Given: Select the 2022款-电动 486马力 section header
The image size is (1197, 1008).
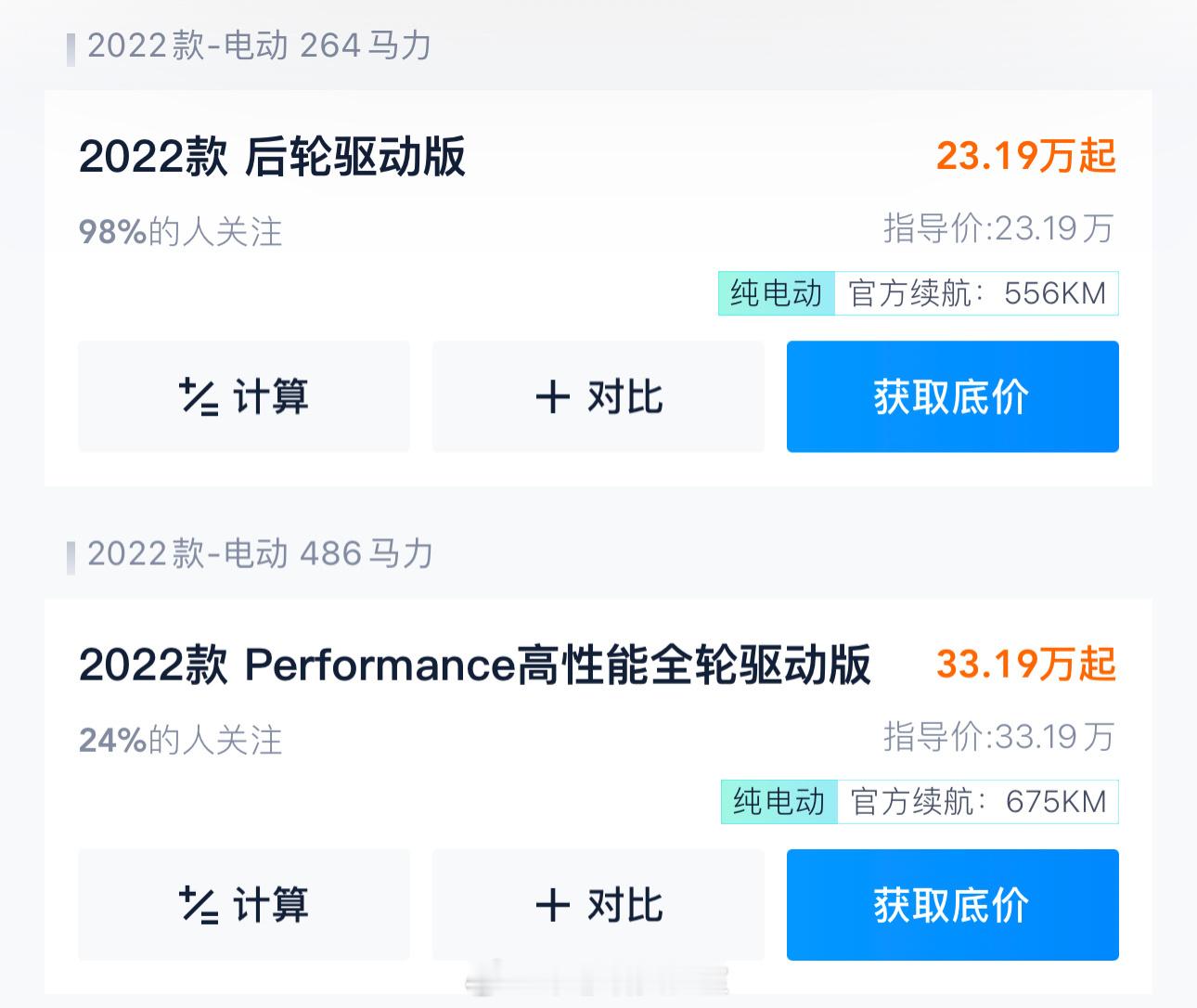Looking at the screenshot, I should click(260, 554).
